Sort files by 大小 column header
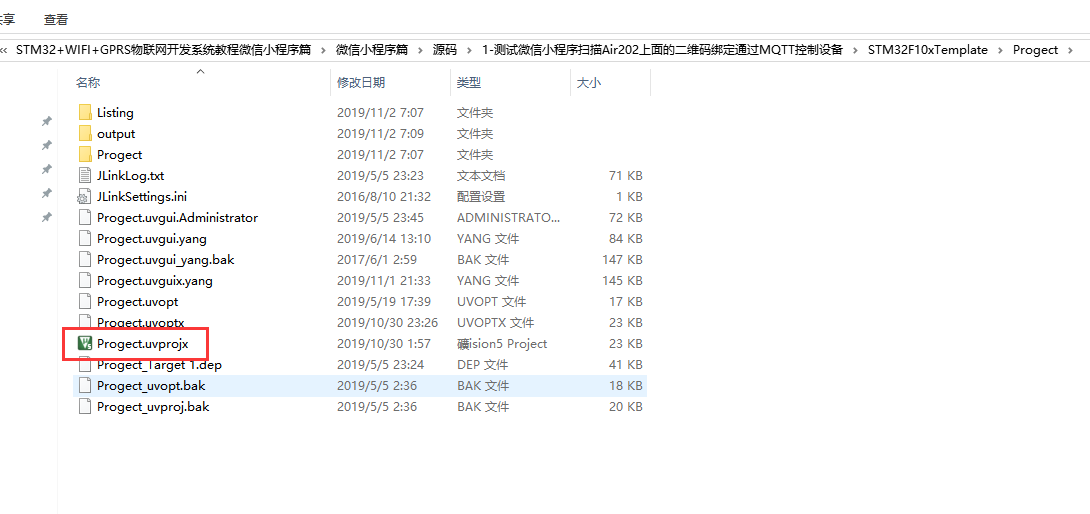This screenshot has height=514, width=1090. (x=589, y=83)
